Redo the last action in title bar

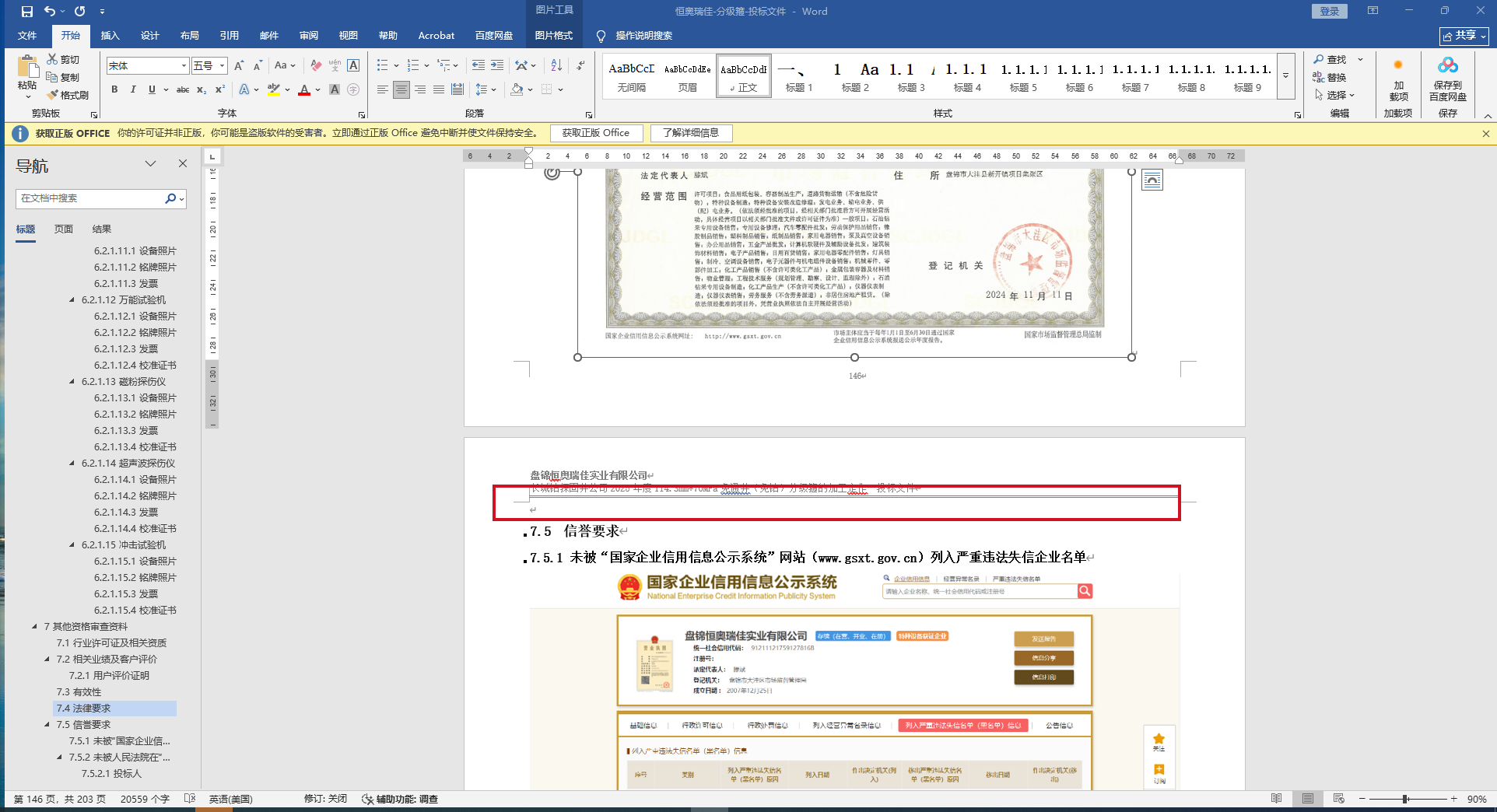(80, 12)
